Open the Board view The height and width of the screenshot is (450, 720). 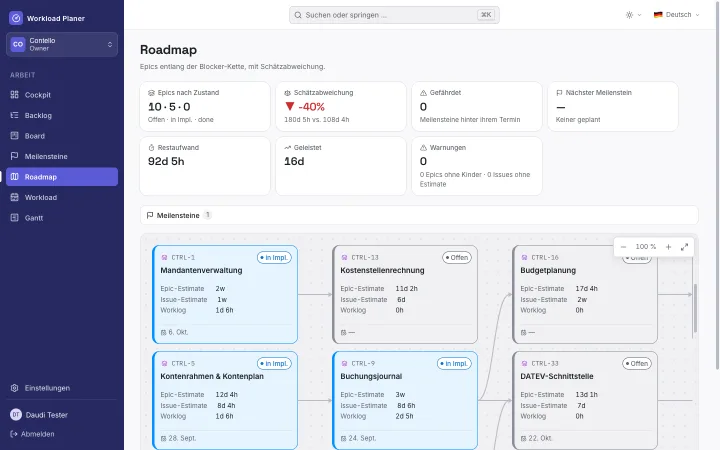(x=62, y=136)
